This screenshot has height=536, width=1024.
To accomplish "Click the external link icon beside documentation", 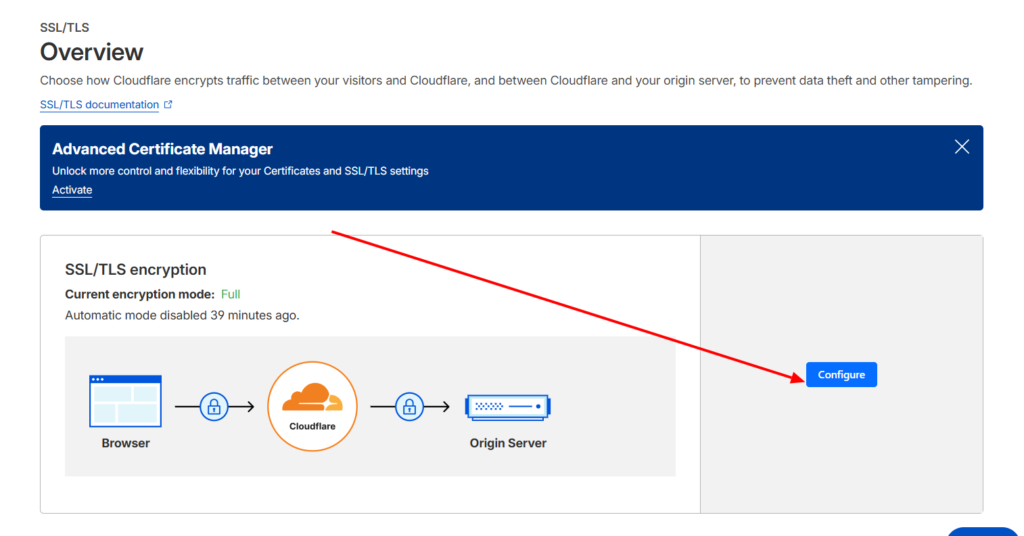I will 168,105.
